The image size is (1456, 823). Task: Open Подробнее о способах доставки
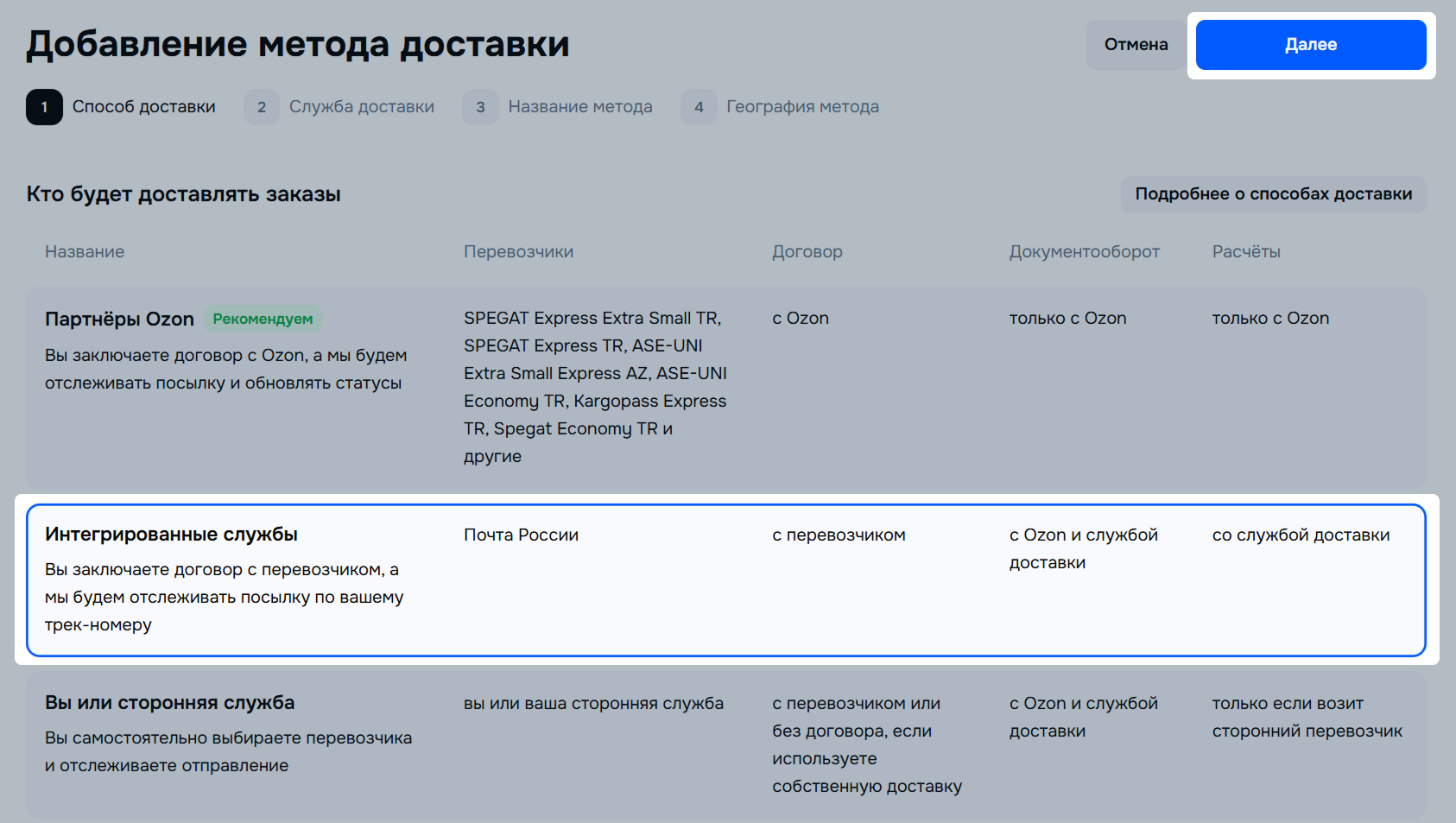(x=1273, y=194)
